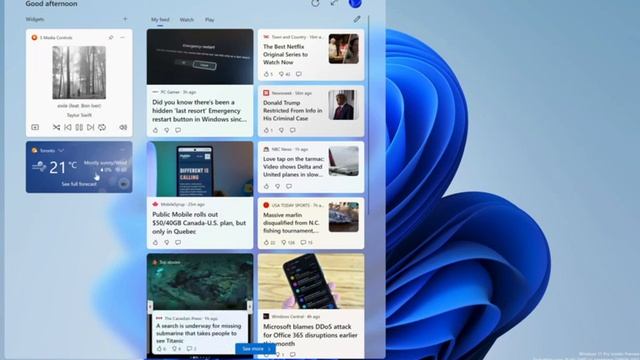Dislike the Donald Trump article
The image size is (640, 360).
coord(281,130)
